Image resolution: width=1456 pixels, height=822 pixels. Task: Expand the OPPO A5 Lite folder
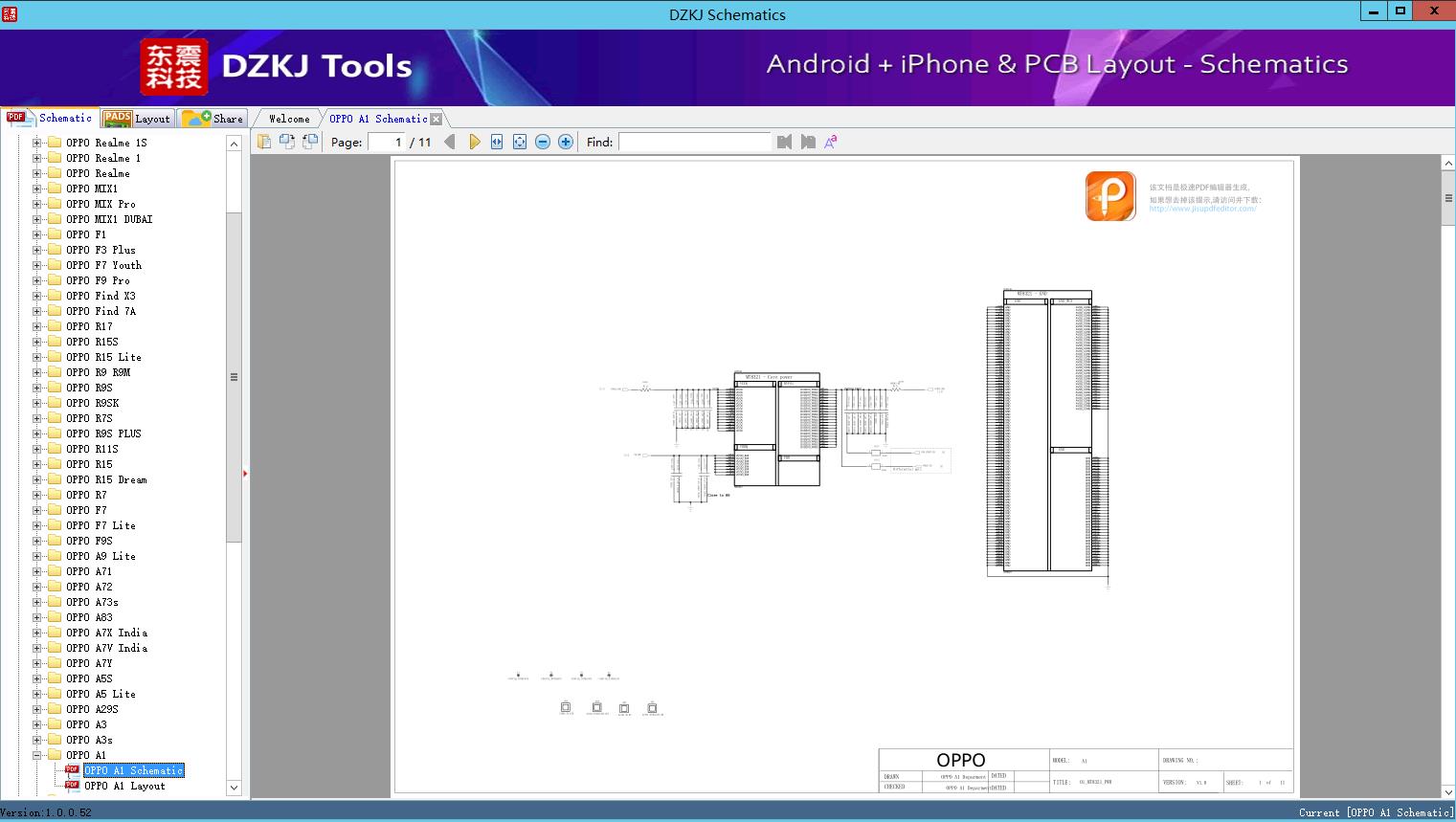(x=36, y=694)
